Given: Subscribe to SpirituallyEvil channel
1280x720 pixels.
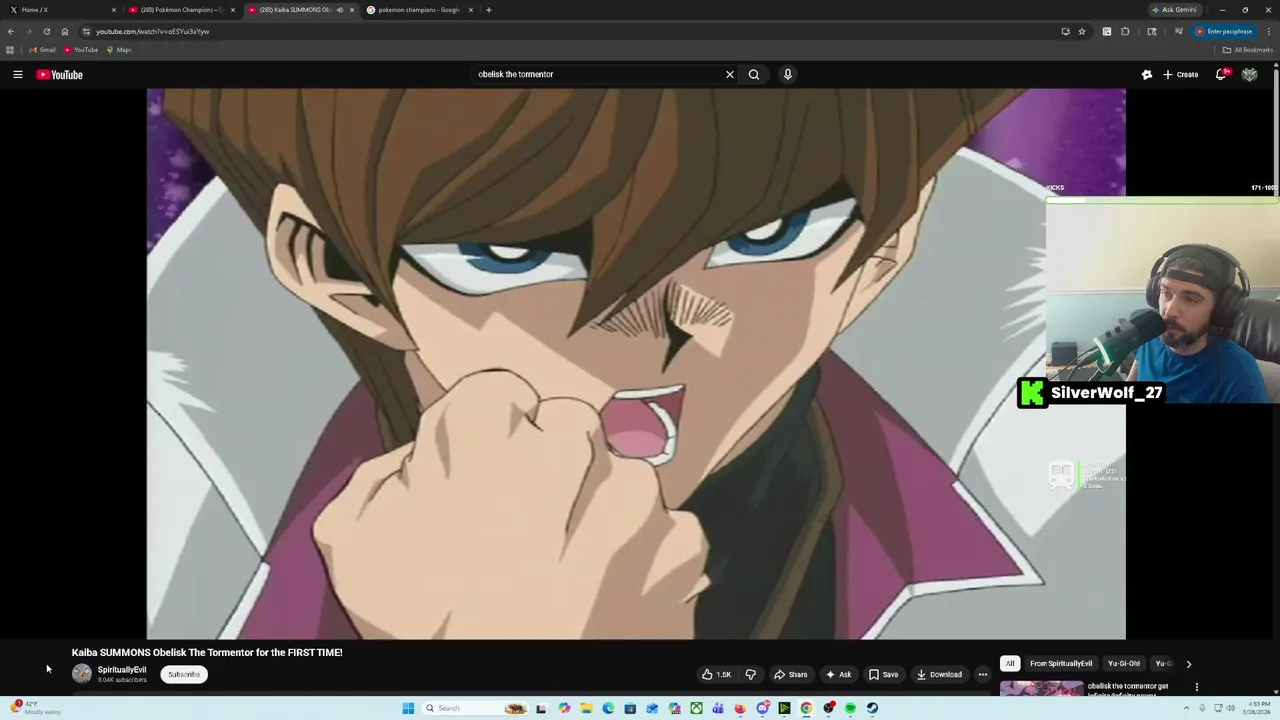Looking at the screenshot, I should point(184,674).
